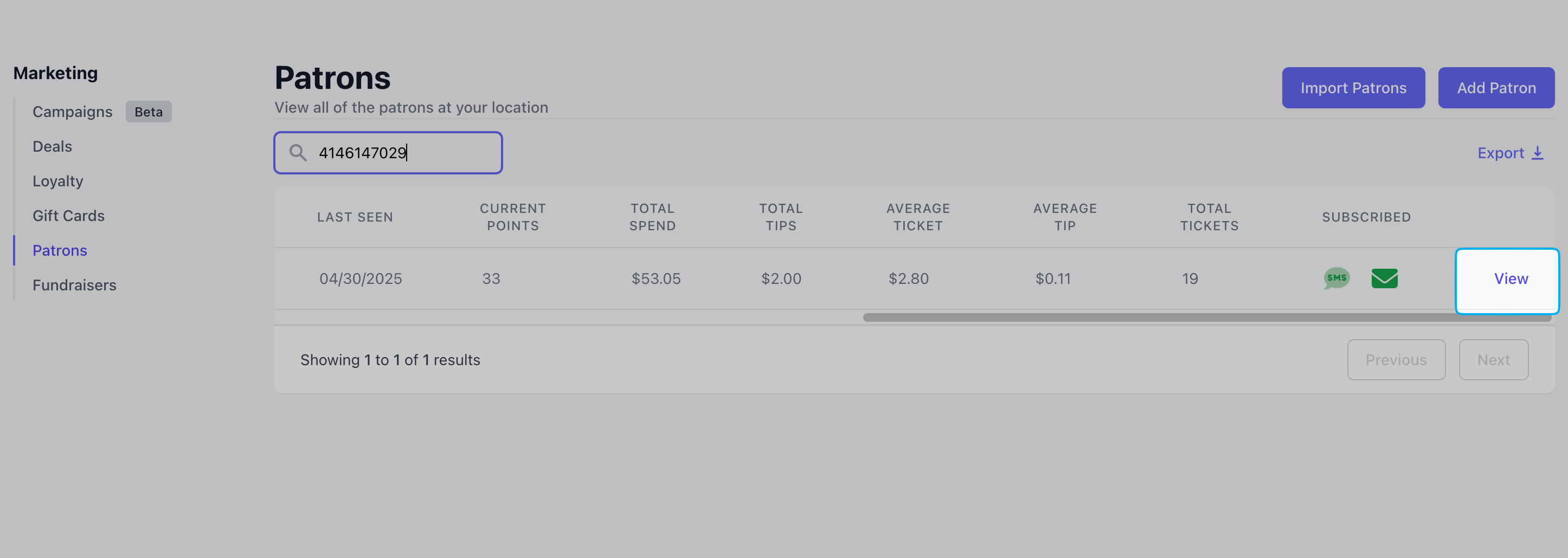Open Campaigns in the Marketing sidebar
The image size is (1568, 558).
coord(73,112)
